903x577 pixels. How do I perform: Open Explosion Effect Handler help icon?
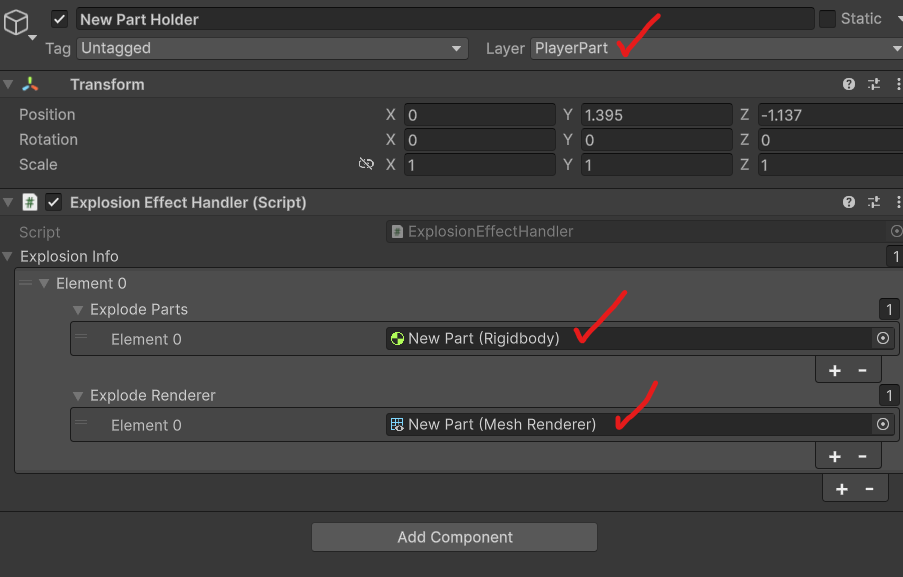tap(849, 203)
